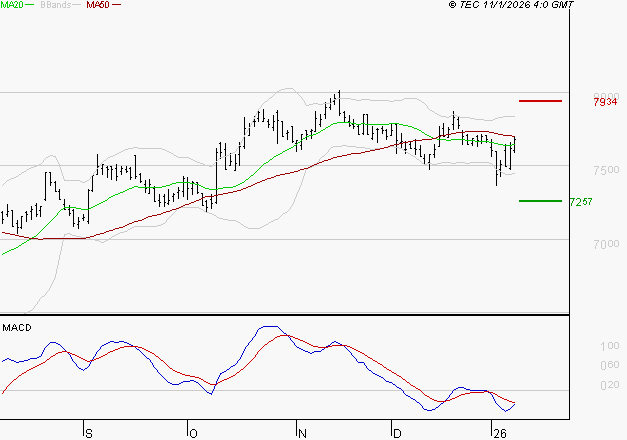Click the MACD 060 axis label
This screenshot has width=627, height=440.
(x=610, y=365)
